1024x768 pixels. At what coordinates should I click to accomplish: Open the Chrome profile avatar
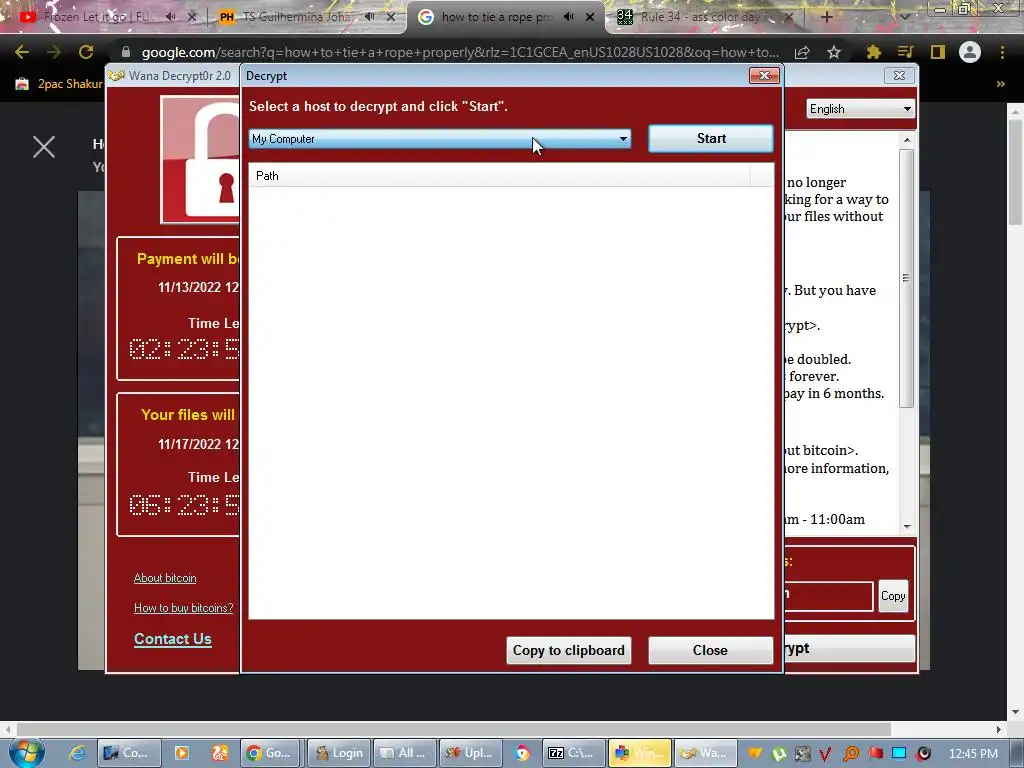(970, 52)
